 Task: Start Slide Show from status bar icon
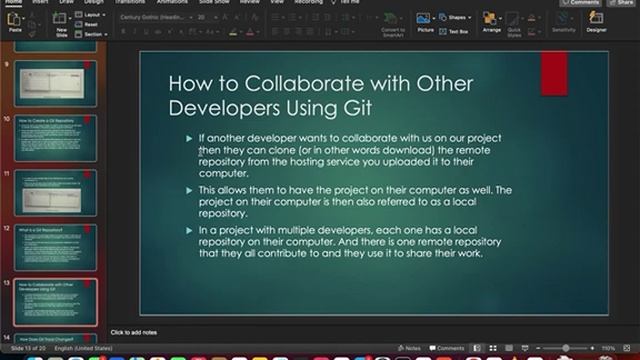click(x=525, y=348)
